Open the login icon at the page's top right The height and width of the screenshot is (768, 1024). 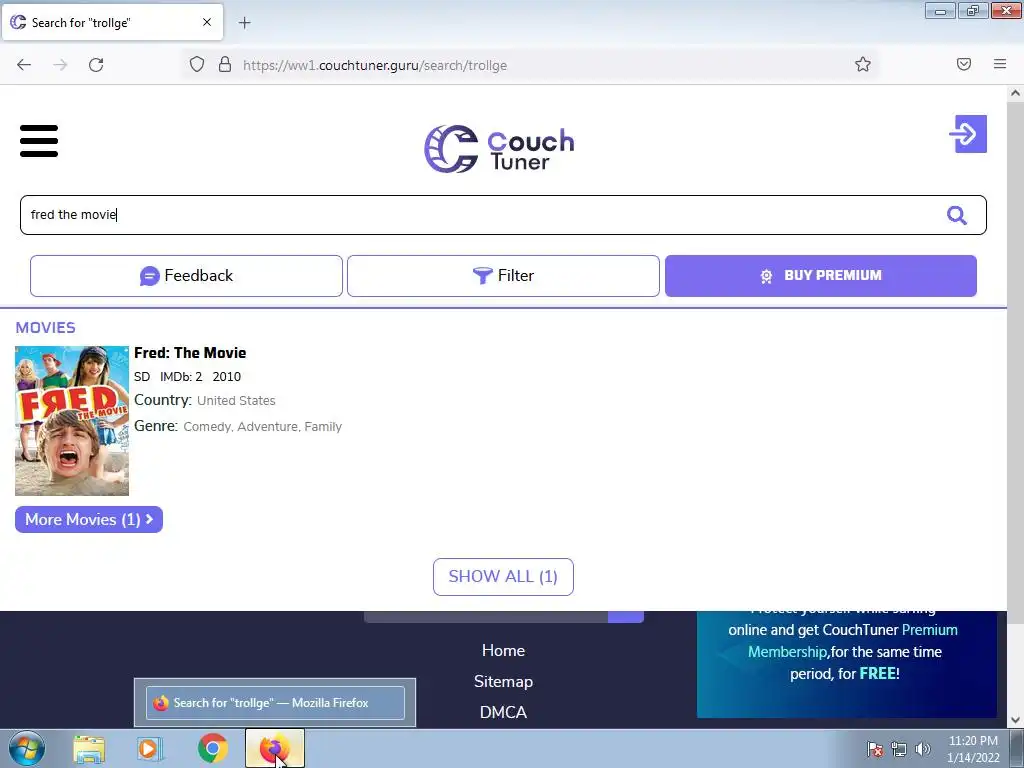(968, 134)
